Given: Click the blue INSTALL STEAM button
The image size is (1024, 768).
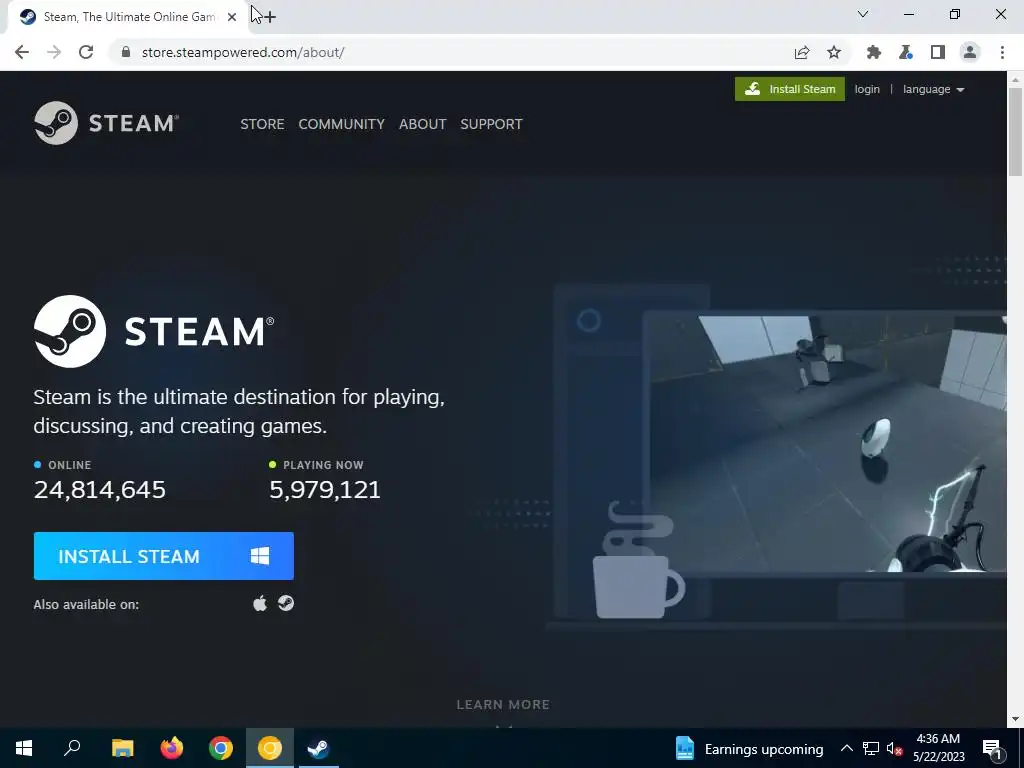Looking at the screenshot, I should (164, 556).
